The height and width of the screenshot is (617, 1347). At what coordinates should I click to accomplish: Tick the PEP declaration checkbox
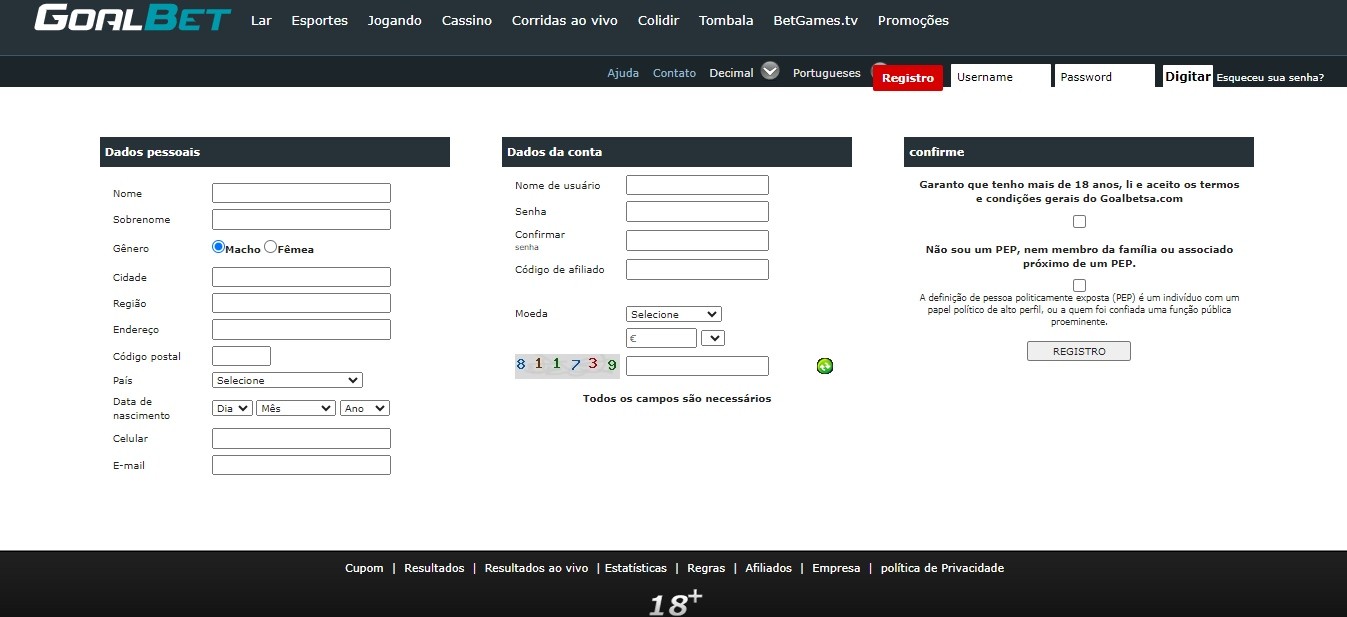(x=1078, y=283)
